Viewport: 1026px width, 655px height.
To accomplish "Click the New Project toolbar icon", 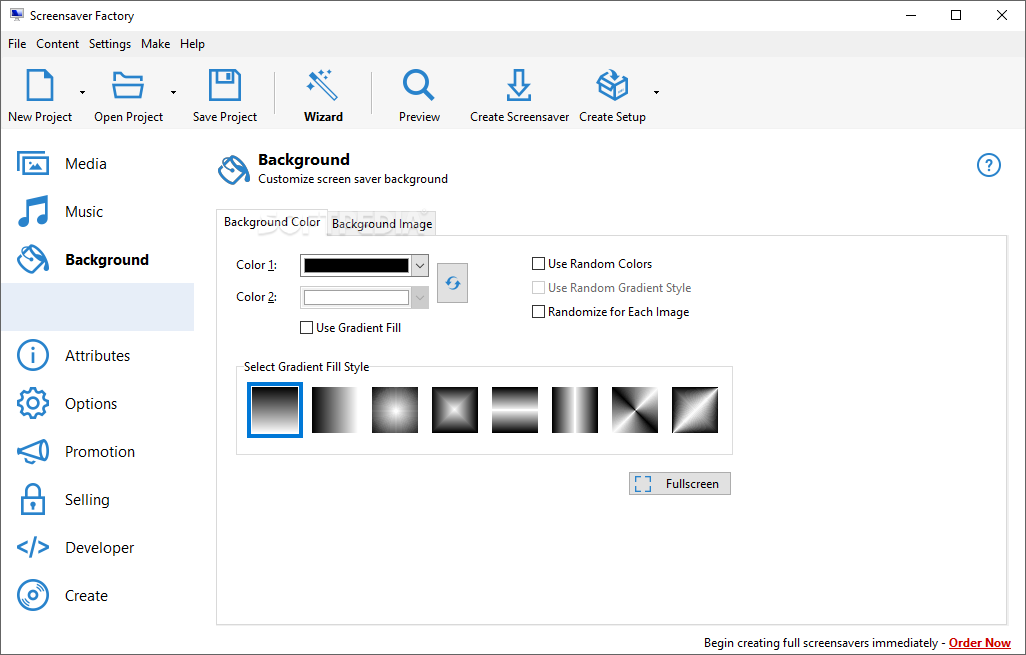I will pyautogui.click(x=39, y=85).
